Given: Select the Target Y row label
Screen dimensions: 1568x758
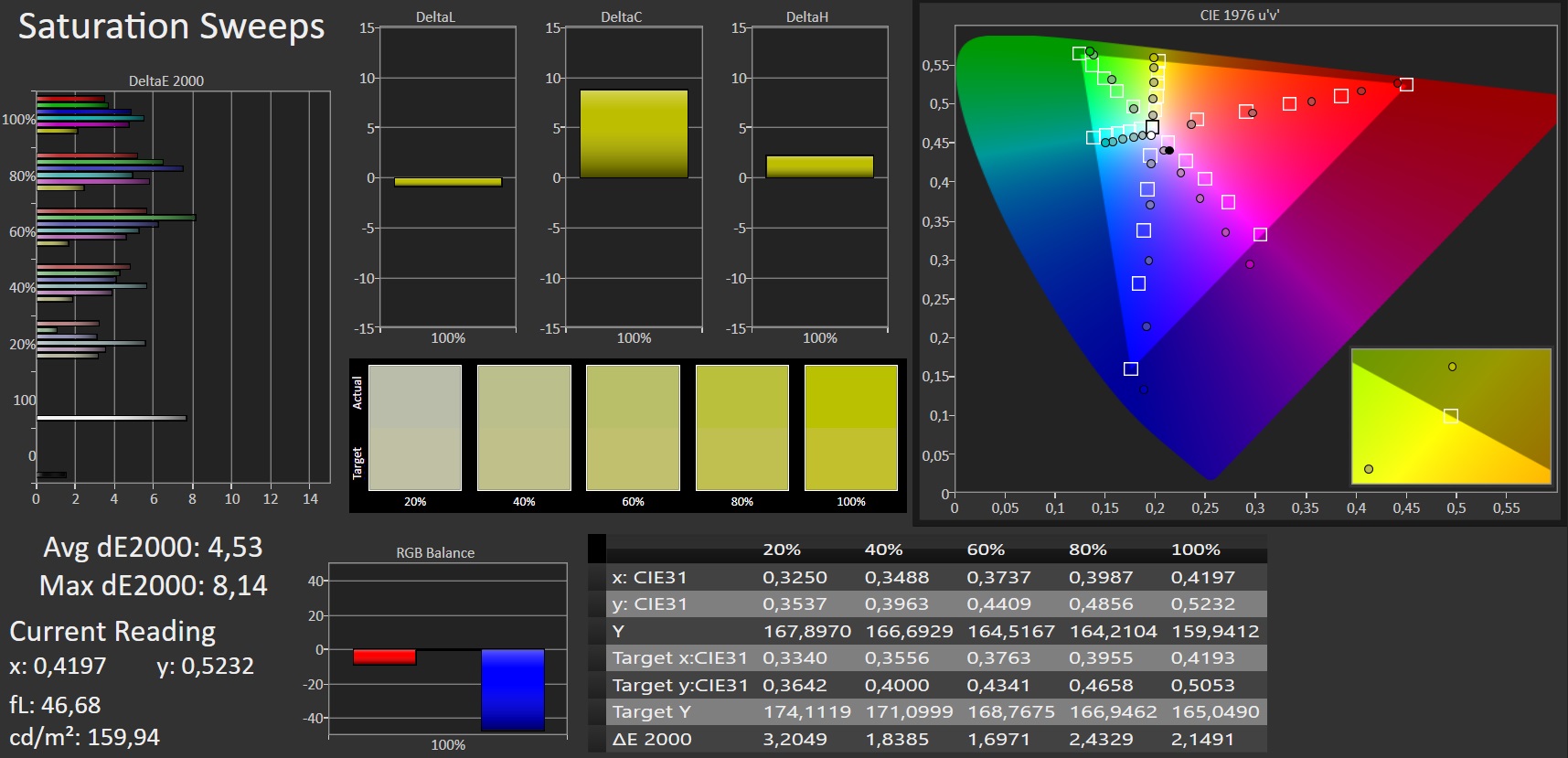Looking at the screenshot, I should point(651,711).
